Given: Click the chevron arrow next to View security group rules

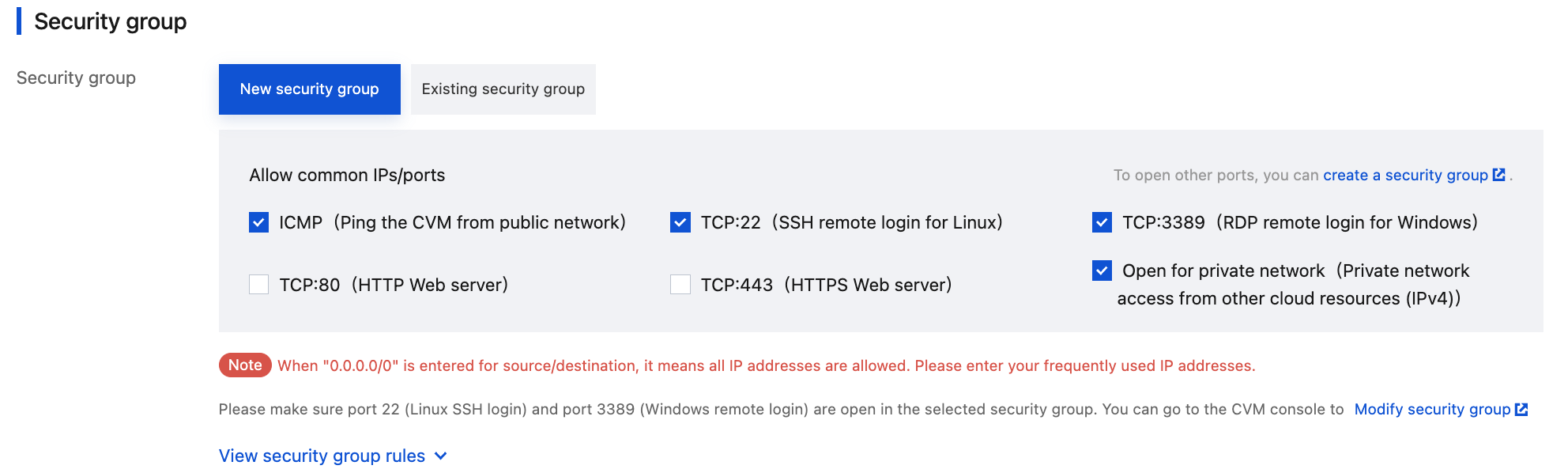Looking at the screenshot, I should (441, 456).
